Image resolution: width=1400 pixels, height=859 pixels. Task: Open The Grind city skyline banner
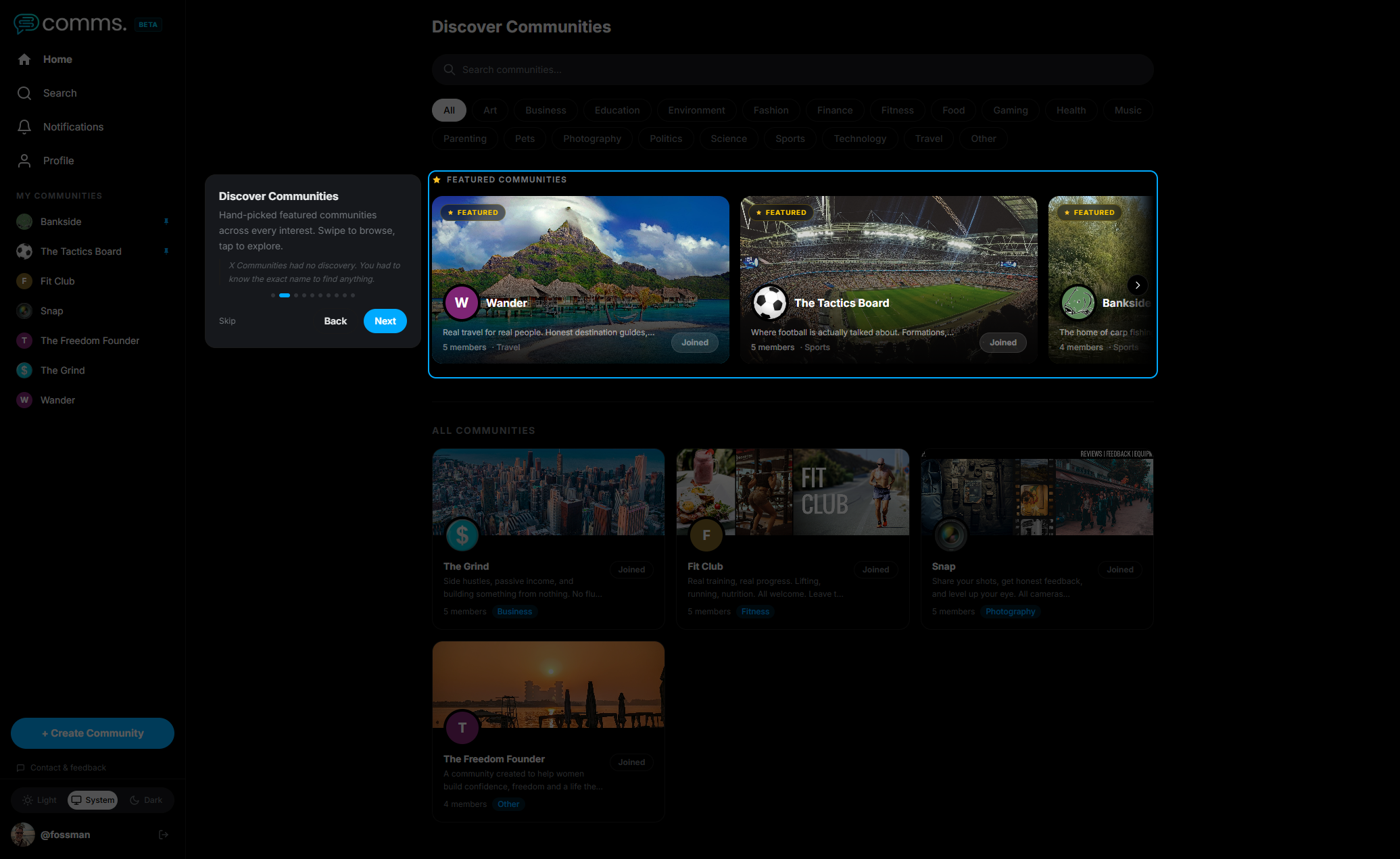pos(548,492)
